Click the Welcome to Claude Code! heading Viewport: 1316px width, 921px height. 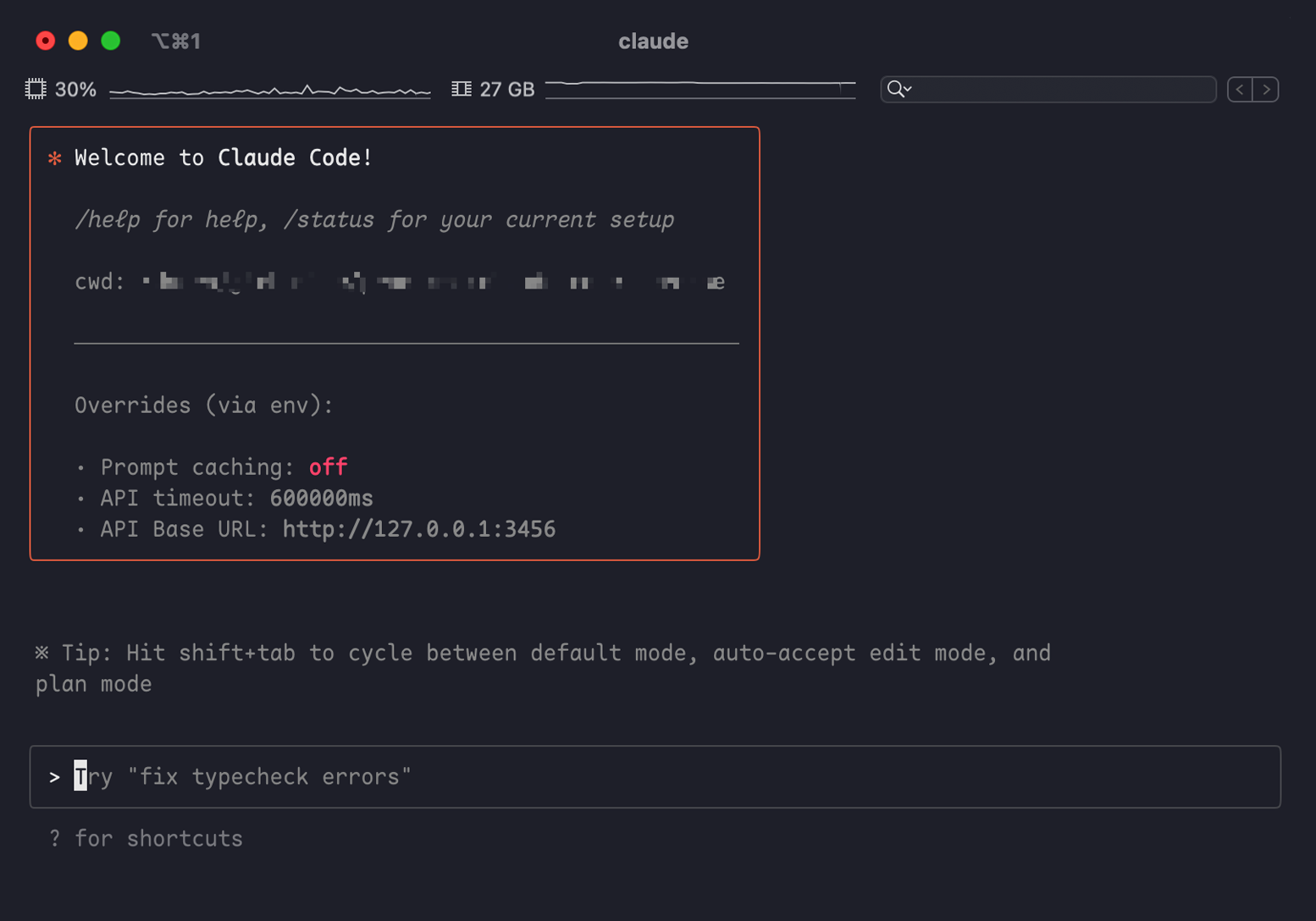pos(224,158)
